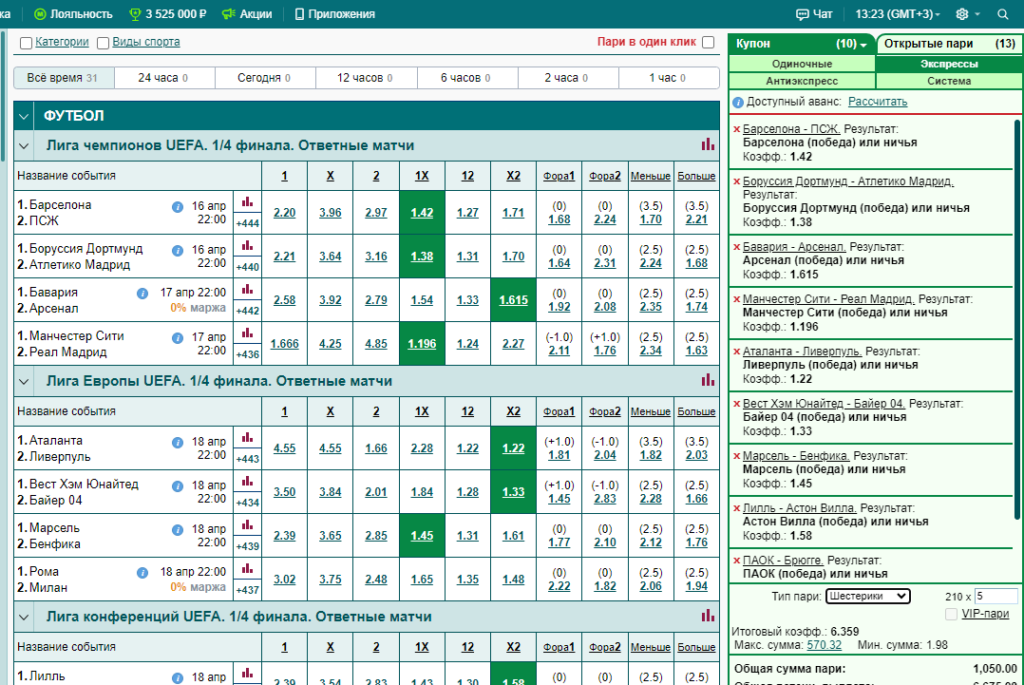Open the settings gear icon

[962, 14]
